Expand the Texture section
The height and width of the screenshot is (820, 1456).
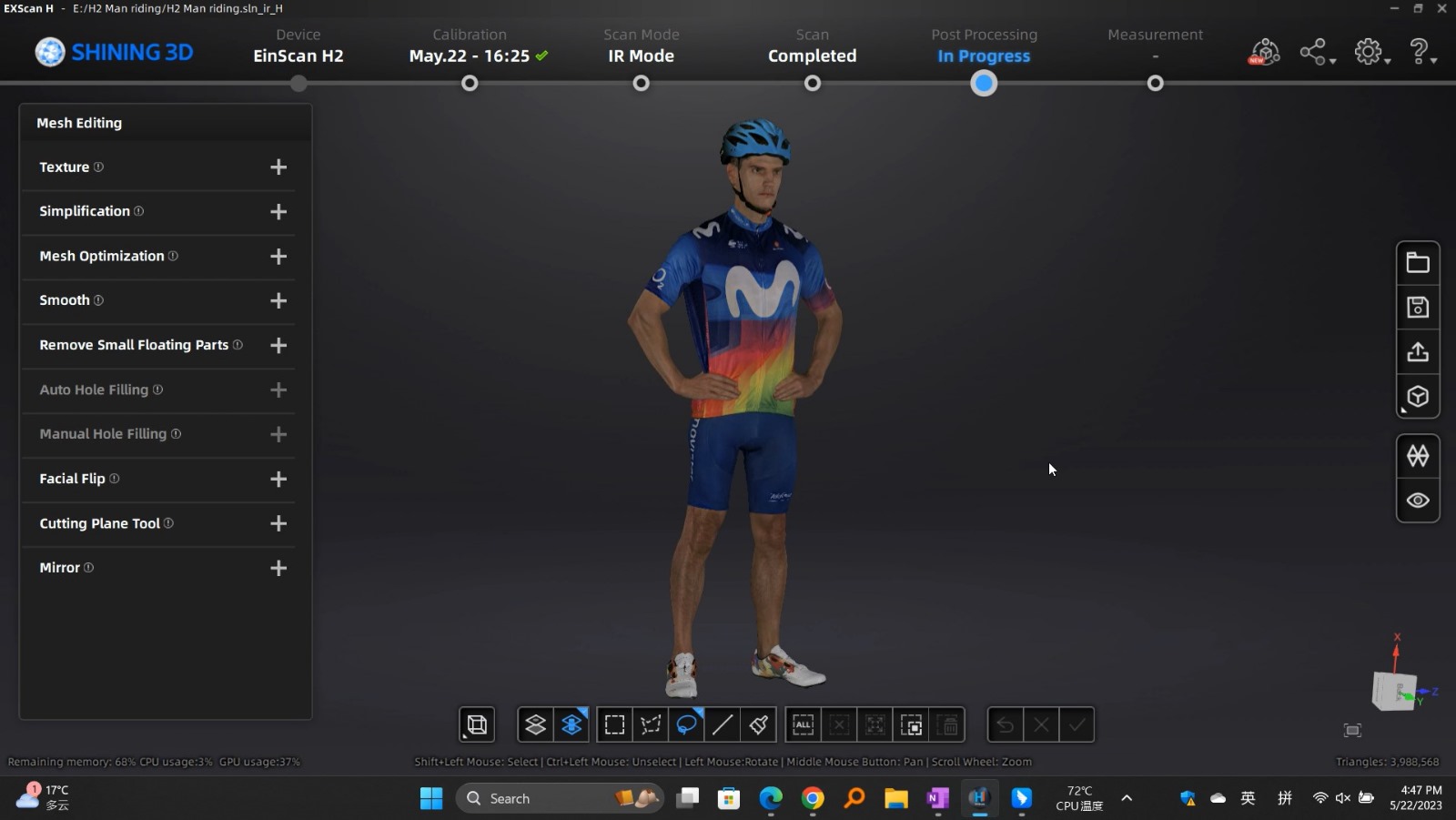click(278, 167)
